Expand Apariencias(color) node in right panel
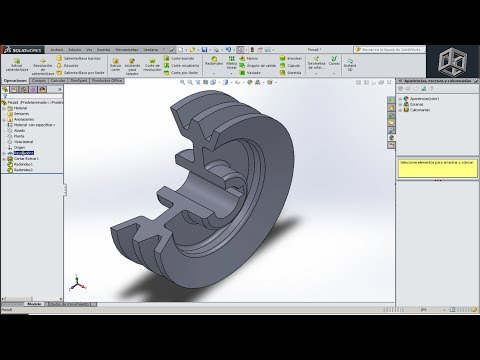The height and width of the screenshot is (360, 480). click(x=400, y=99)
